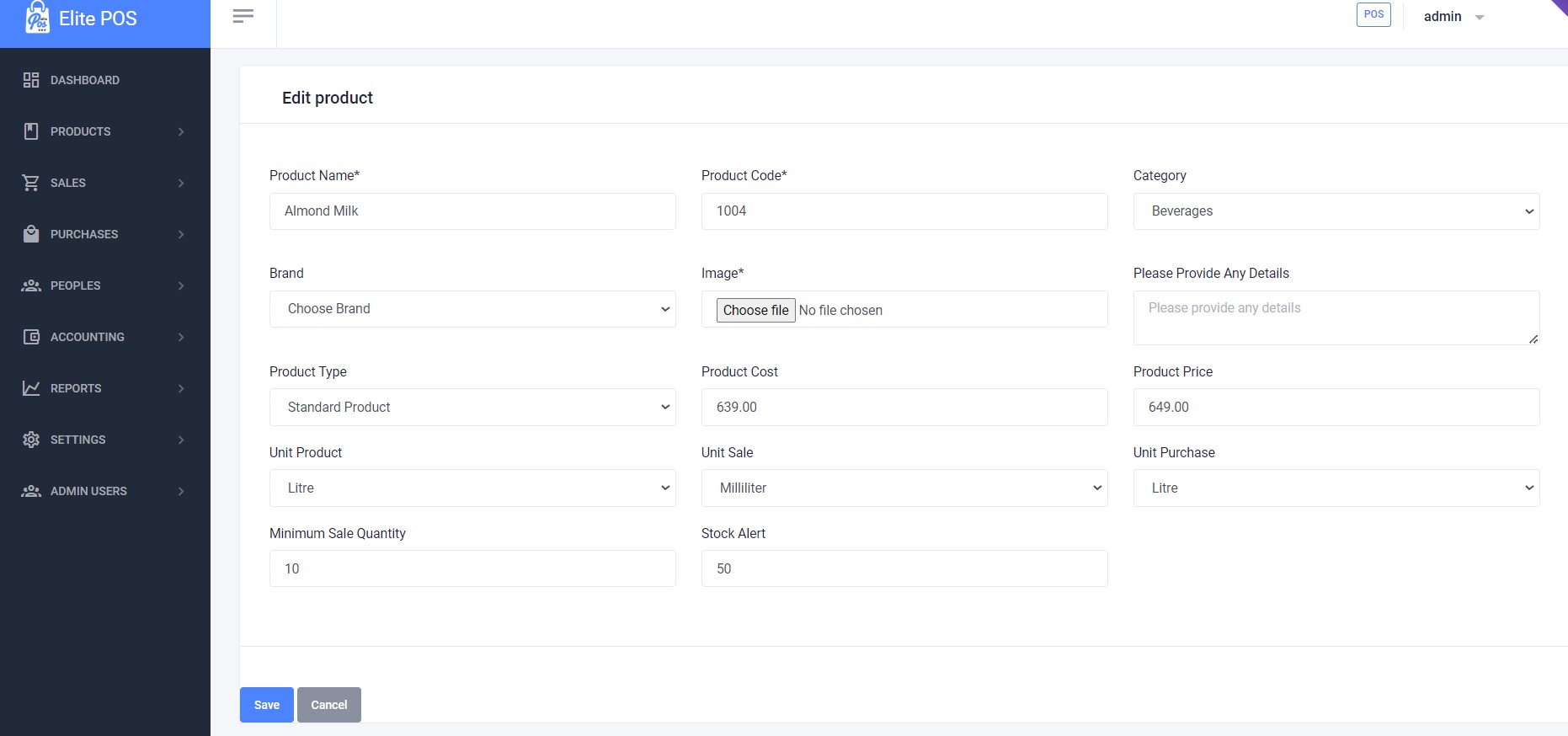
Task: Click the textarea resize handle corner
Action: [1533, 339]
